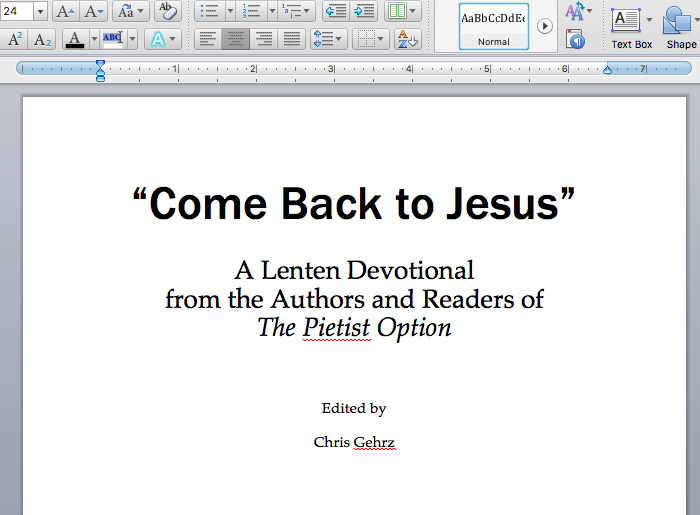This screenshot has height=515, width=700.
Task: Toggle align text left
Action: tap(208, 40)
